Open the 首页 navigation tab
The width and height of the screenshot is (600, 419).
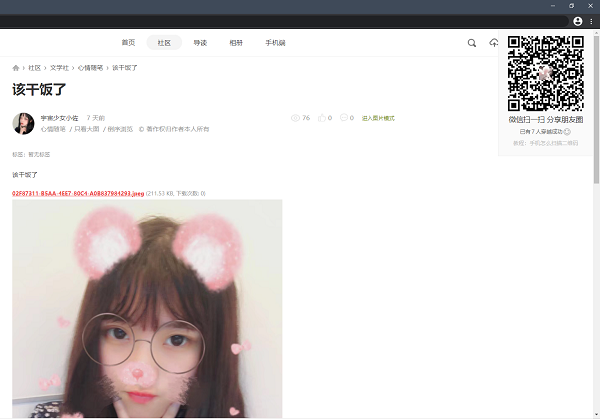[128, 43]
